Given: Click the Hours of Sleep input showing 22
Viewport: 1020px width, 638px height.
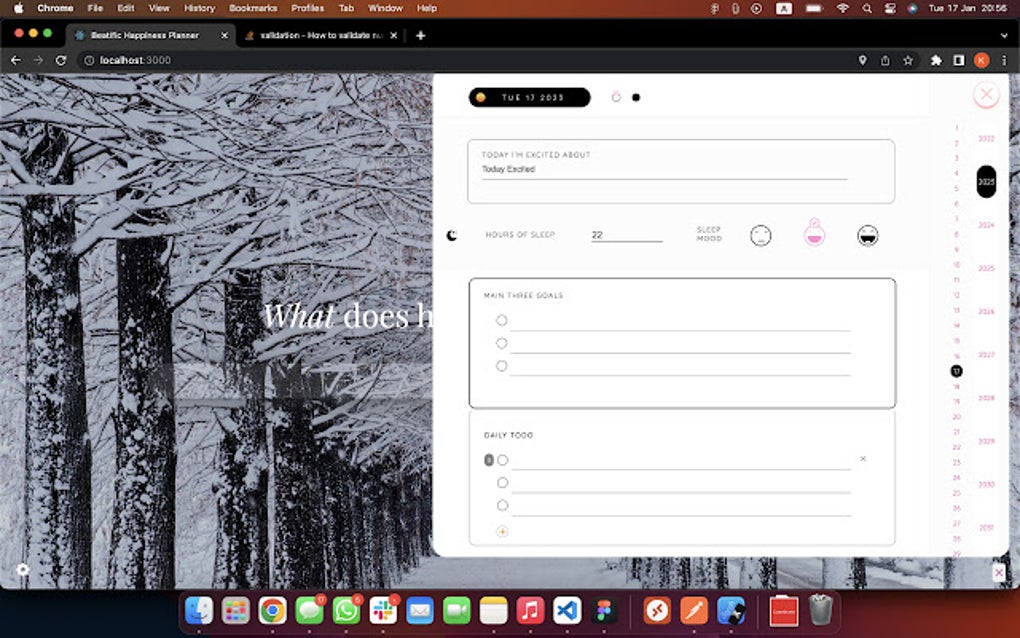Looking at the screenshot, I should [x=625, y=234].
